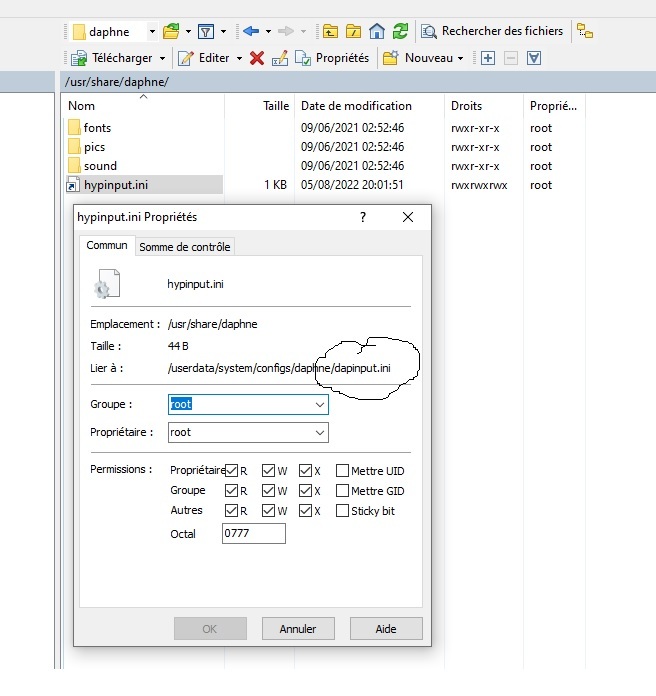
Task: Click the OK button
Action: point(210,629)
